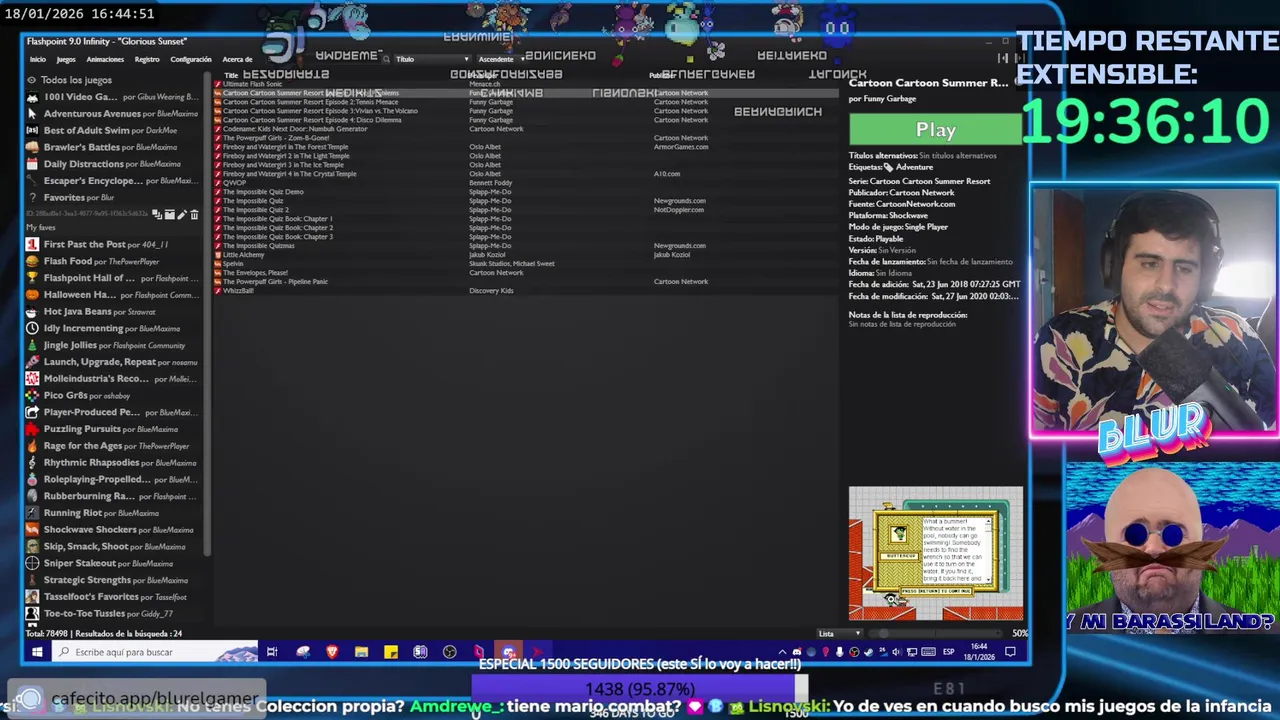The width and height of the screenshot is (1280, 720).
Task: Export the Favorites playlist
Action: 170,214
